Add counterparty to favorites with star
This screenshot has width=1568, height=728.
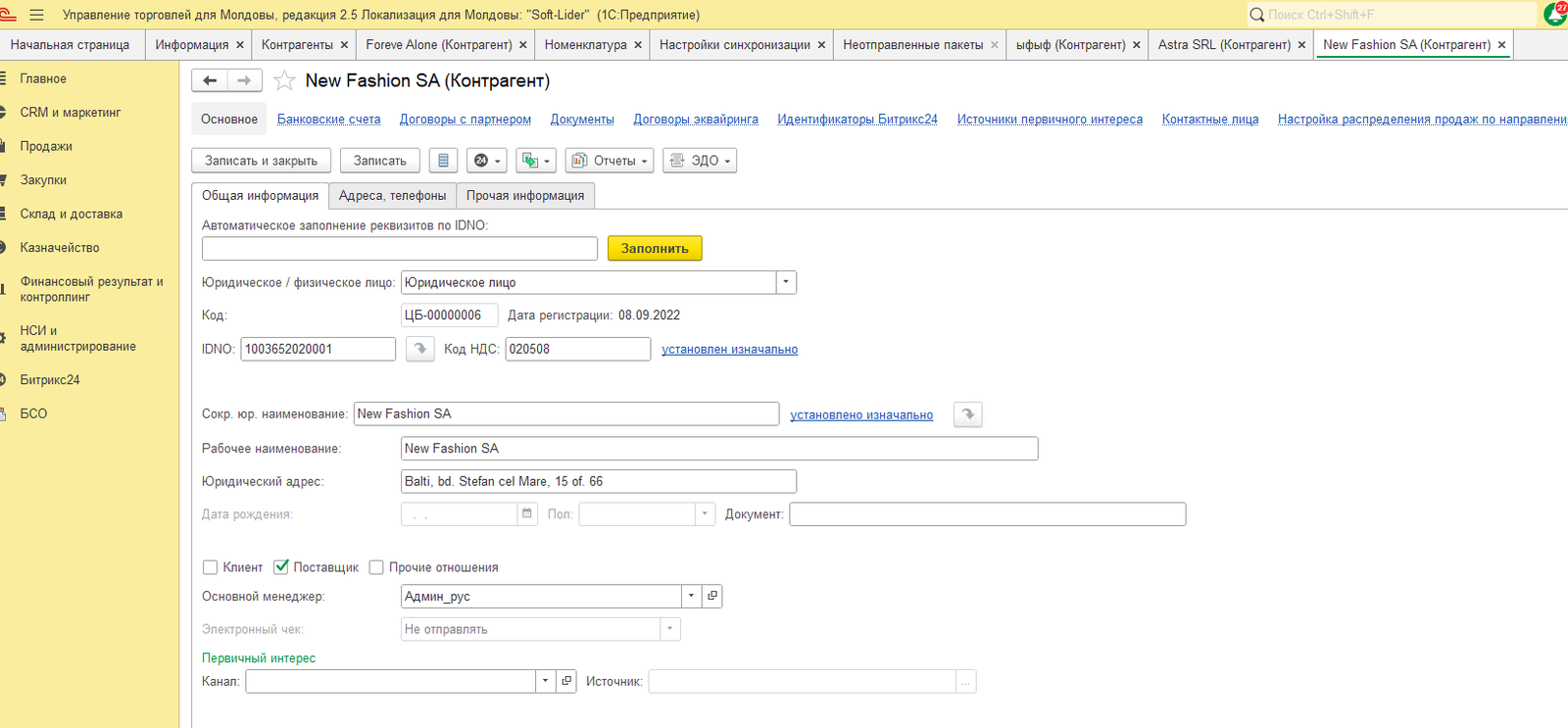click(284, 80)
